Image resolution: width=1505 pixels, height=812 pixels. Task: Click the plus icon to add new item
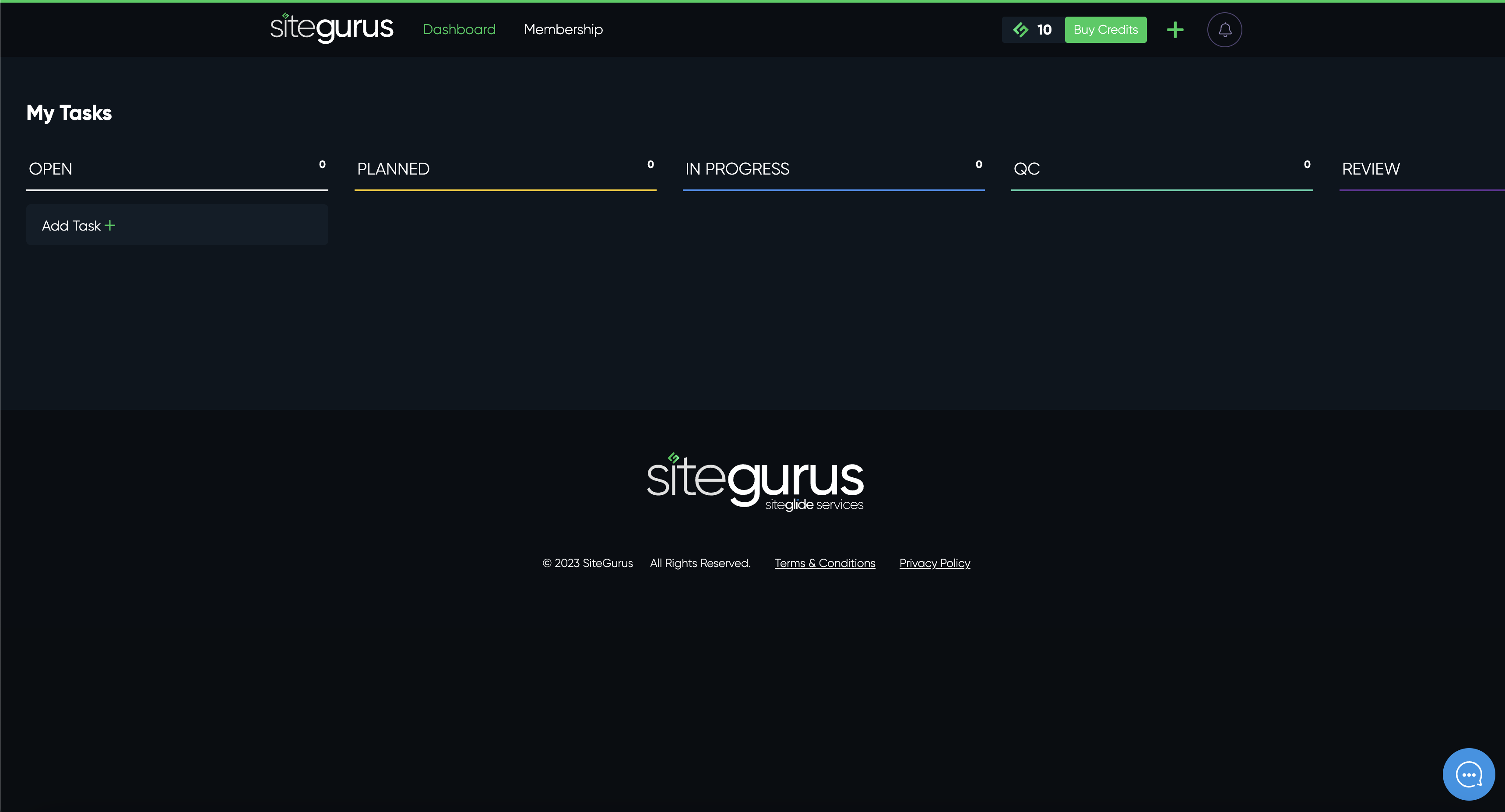(1176, 29)
